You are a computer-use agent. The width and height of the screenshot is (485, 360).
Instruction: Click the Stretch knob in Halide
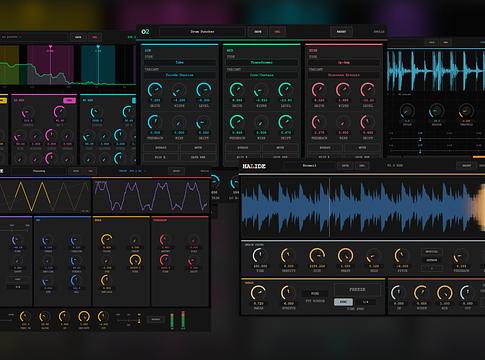(x=288, y=293)
